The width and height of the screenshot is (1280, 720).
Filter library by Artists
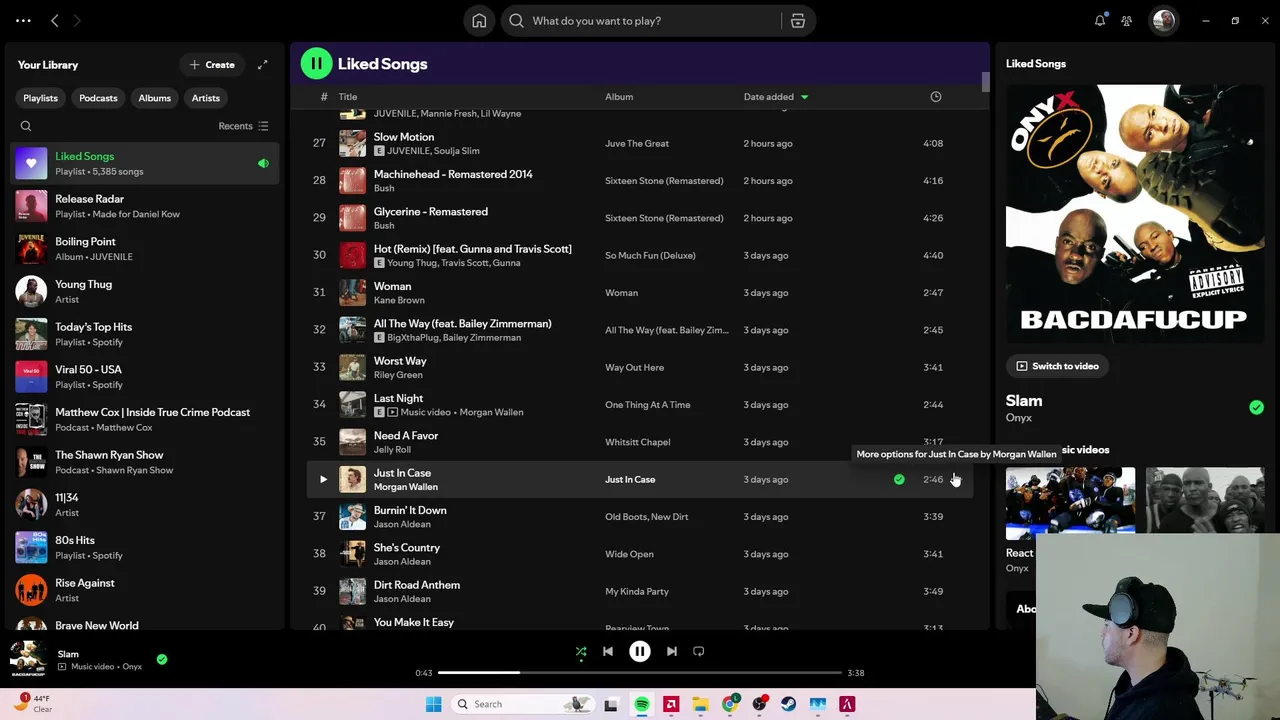(x=206, y=98)
